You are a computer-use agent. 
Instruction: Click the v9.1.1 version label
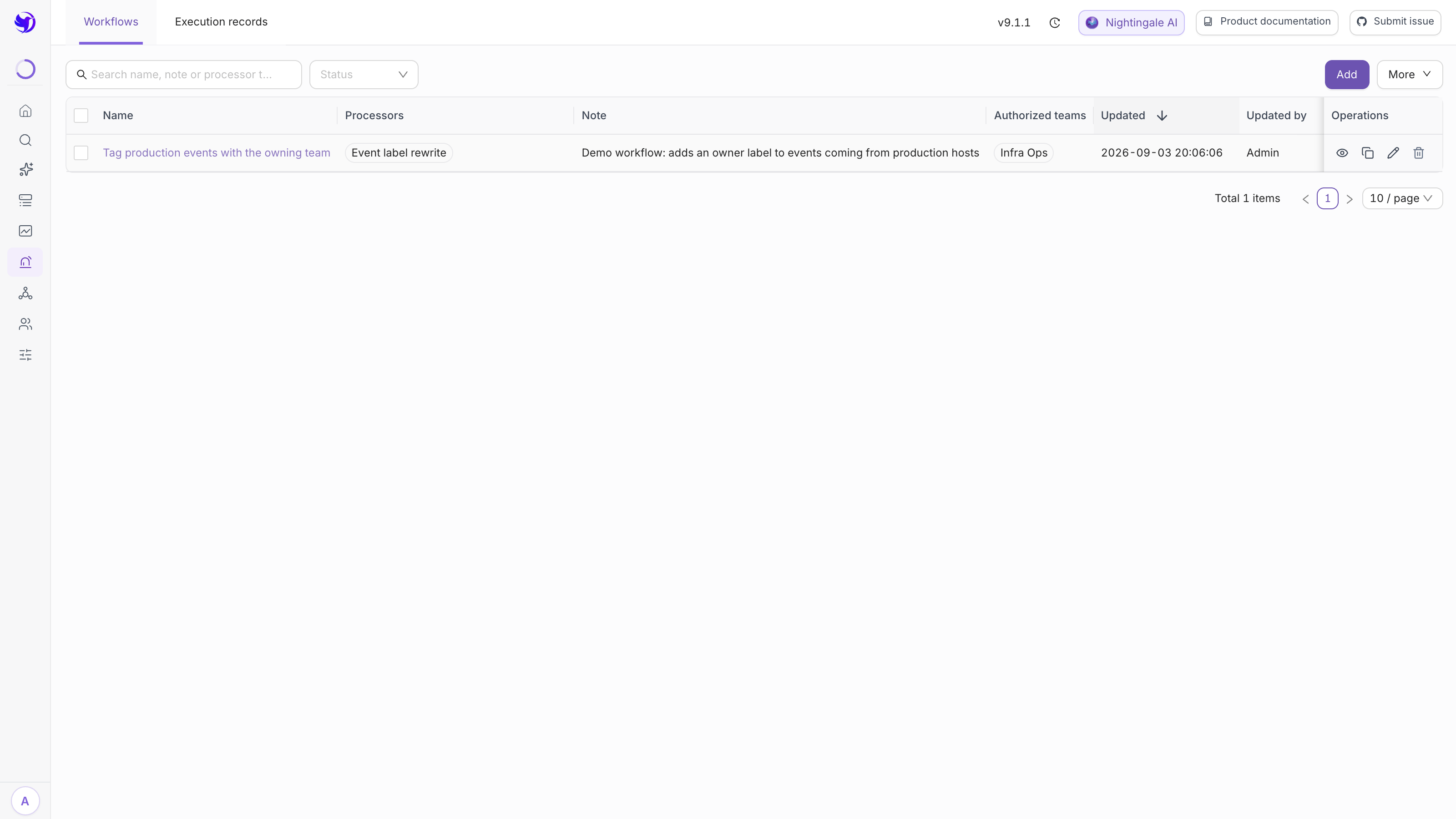[1014, 23]
